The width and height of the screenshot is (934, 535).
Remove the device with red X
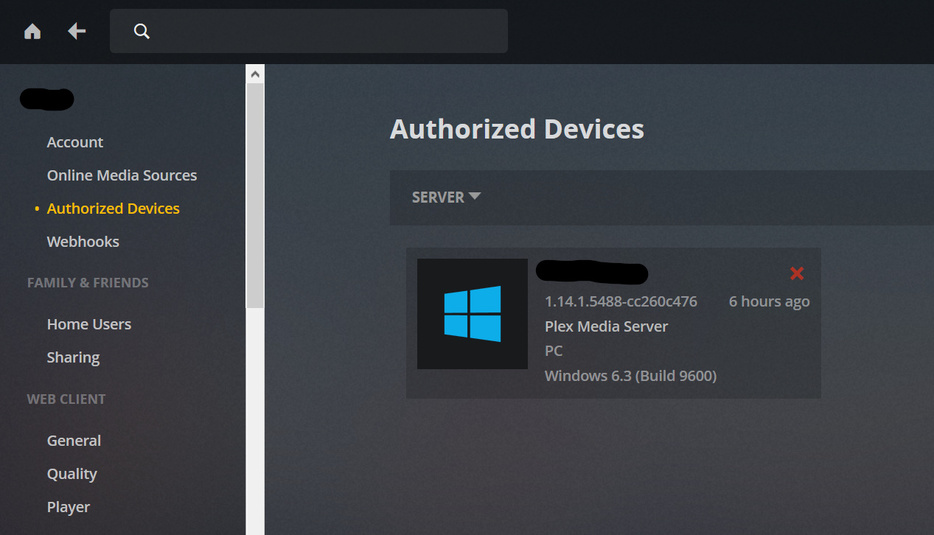[x=797, y=273]
